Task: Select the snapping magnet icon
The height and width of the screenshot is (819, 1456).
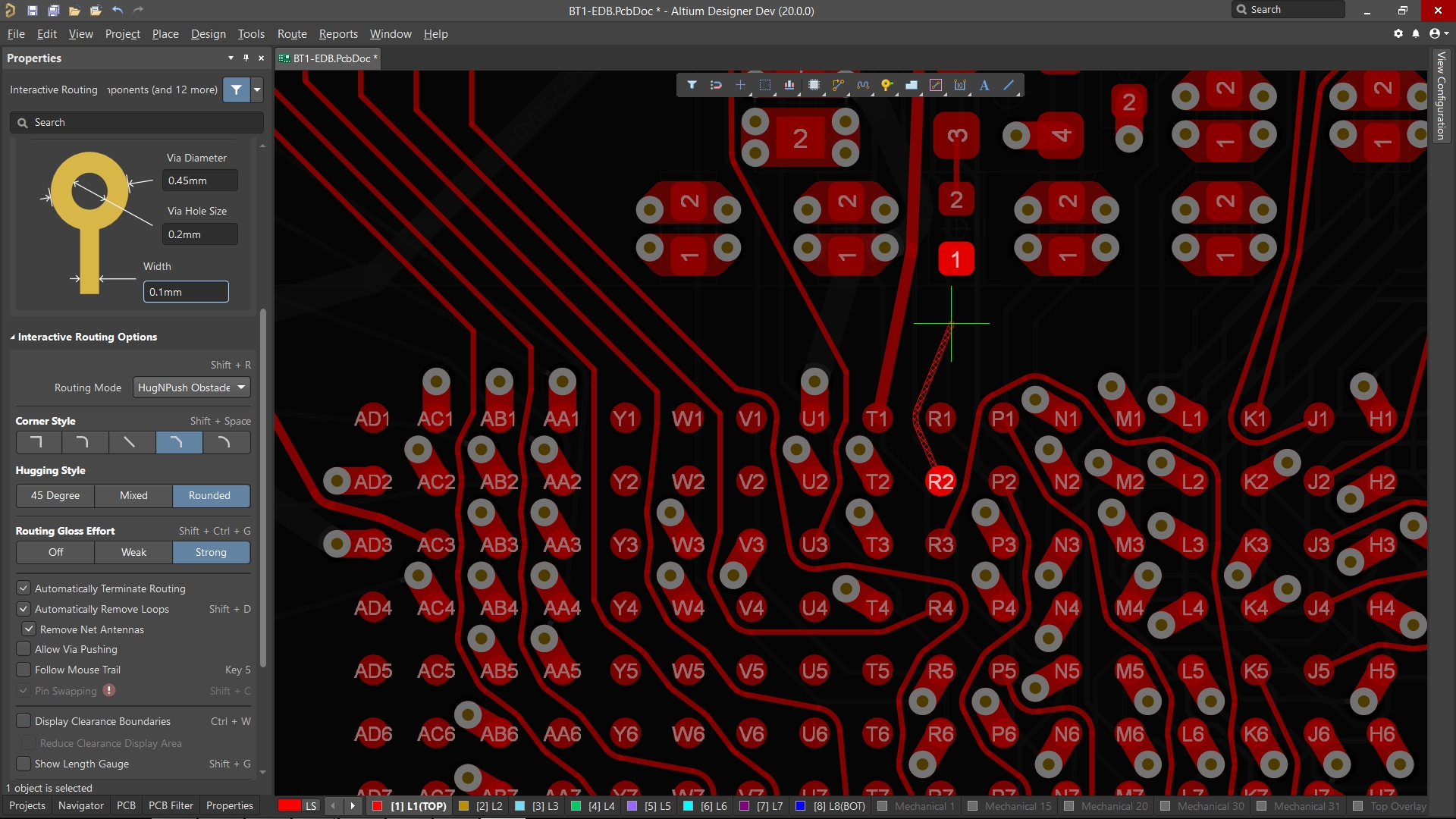Action: tap(717, 85)
